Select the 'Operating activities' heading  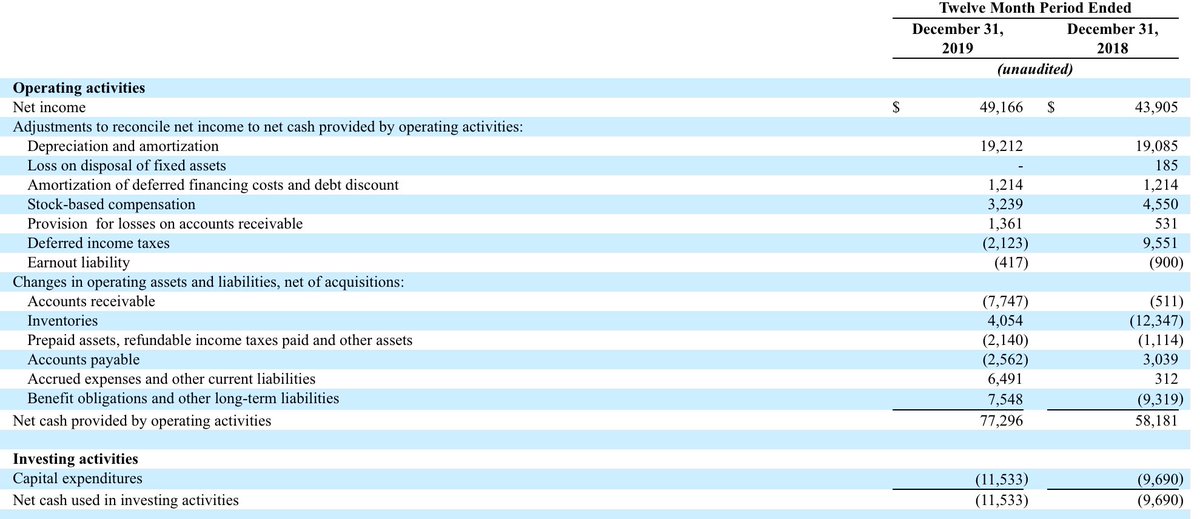click(79, 88)
